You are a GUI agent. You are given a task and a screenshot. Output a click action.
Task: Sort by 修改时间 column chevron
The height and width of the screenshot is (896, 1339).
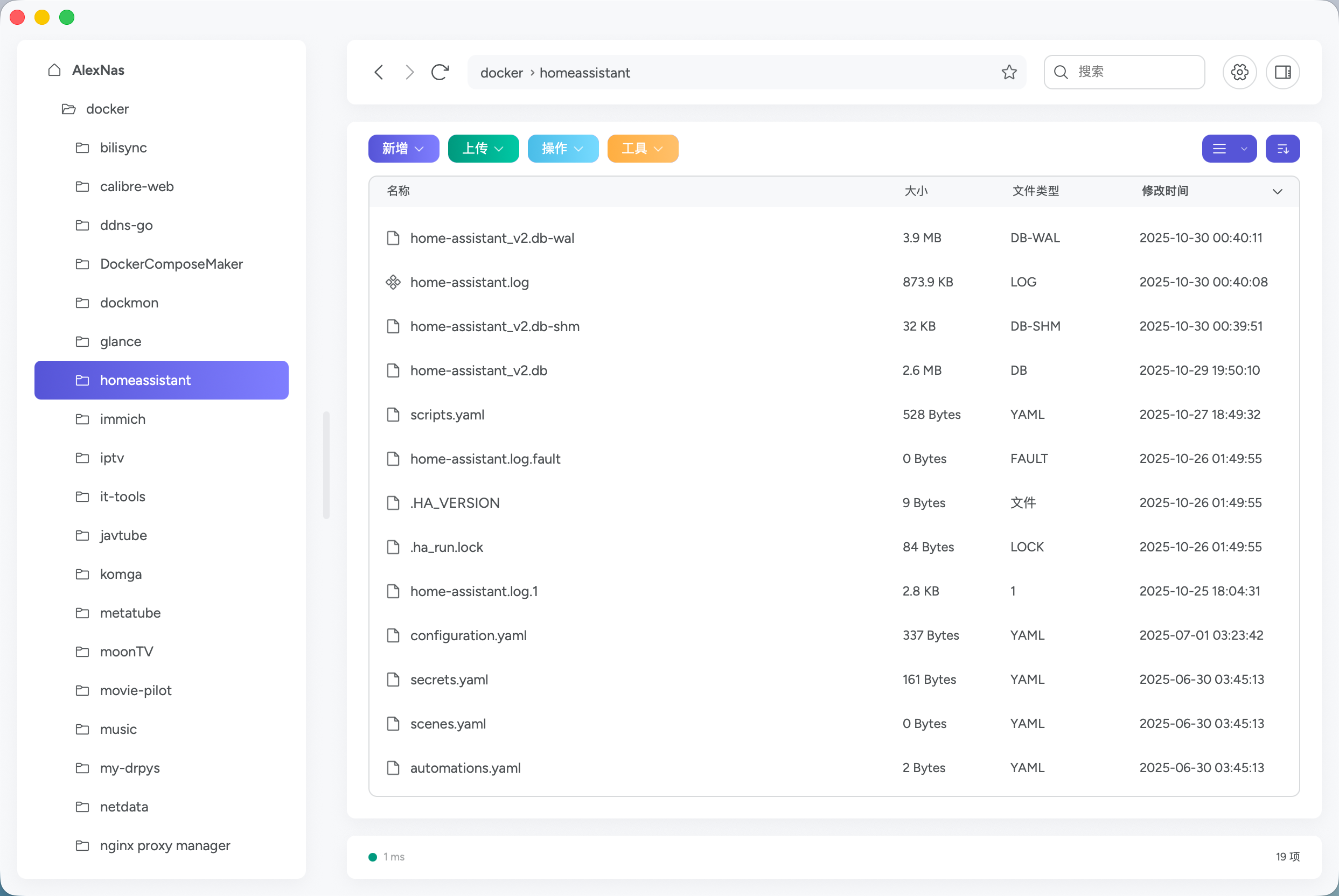pos(1277,192)
